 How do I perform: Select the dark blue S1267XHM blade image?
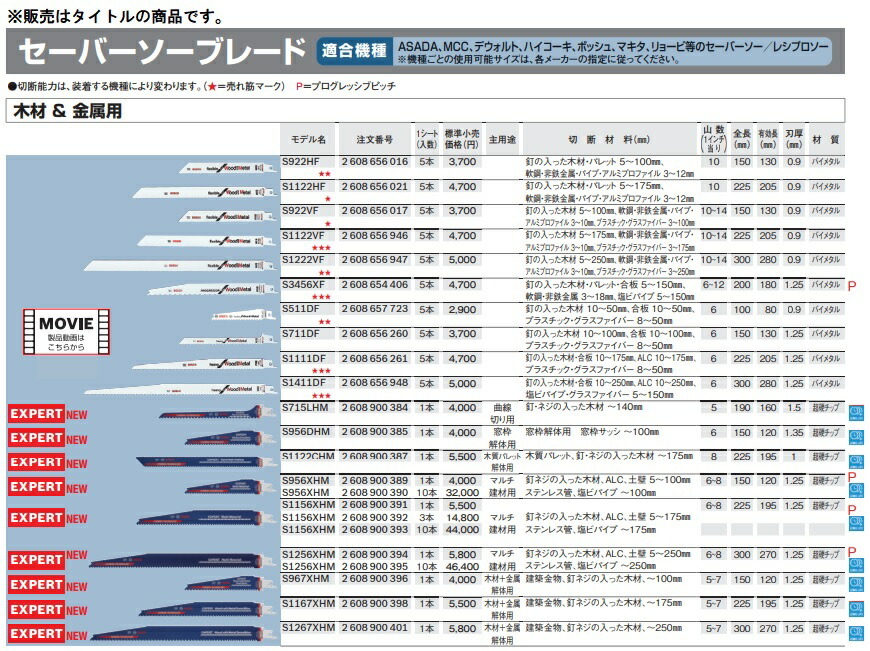(184, 634)
